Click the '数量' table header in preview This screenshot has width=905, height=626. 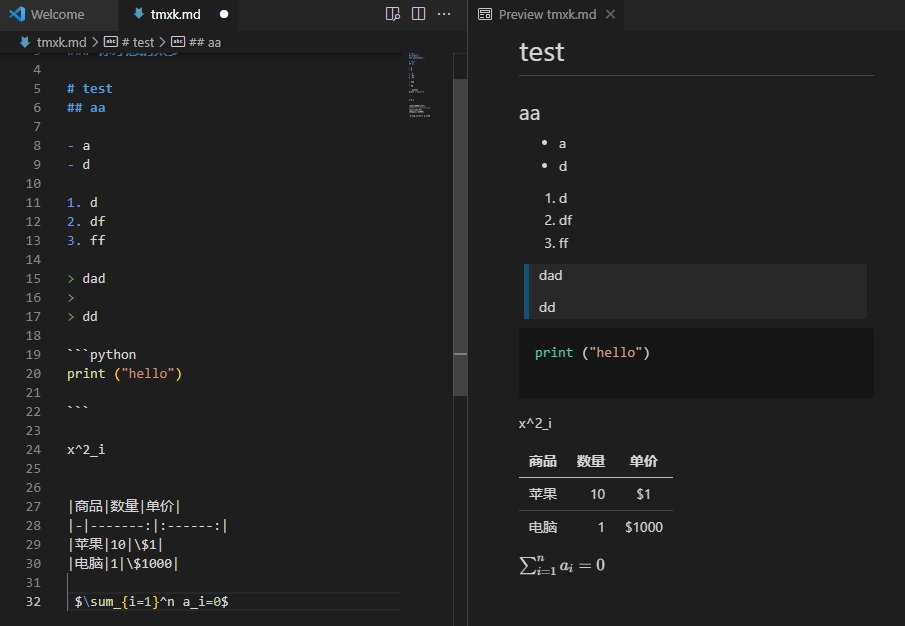590,461
